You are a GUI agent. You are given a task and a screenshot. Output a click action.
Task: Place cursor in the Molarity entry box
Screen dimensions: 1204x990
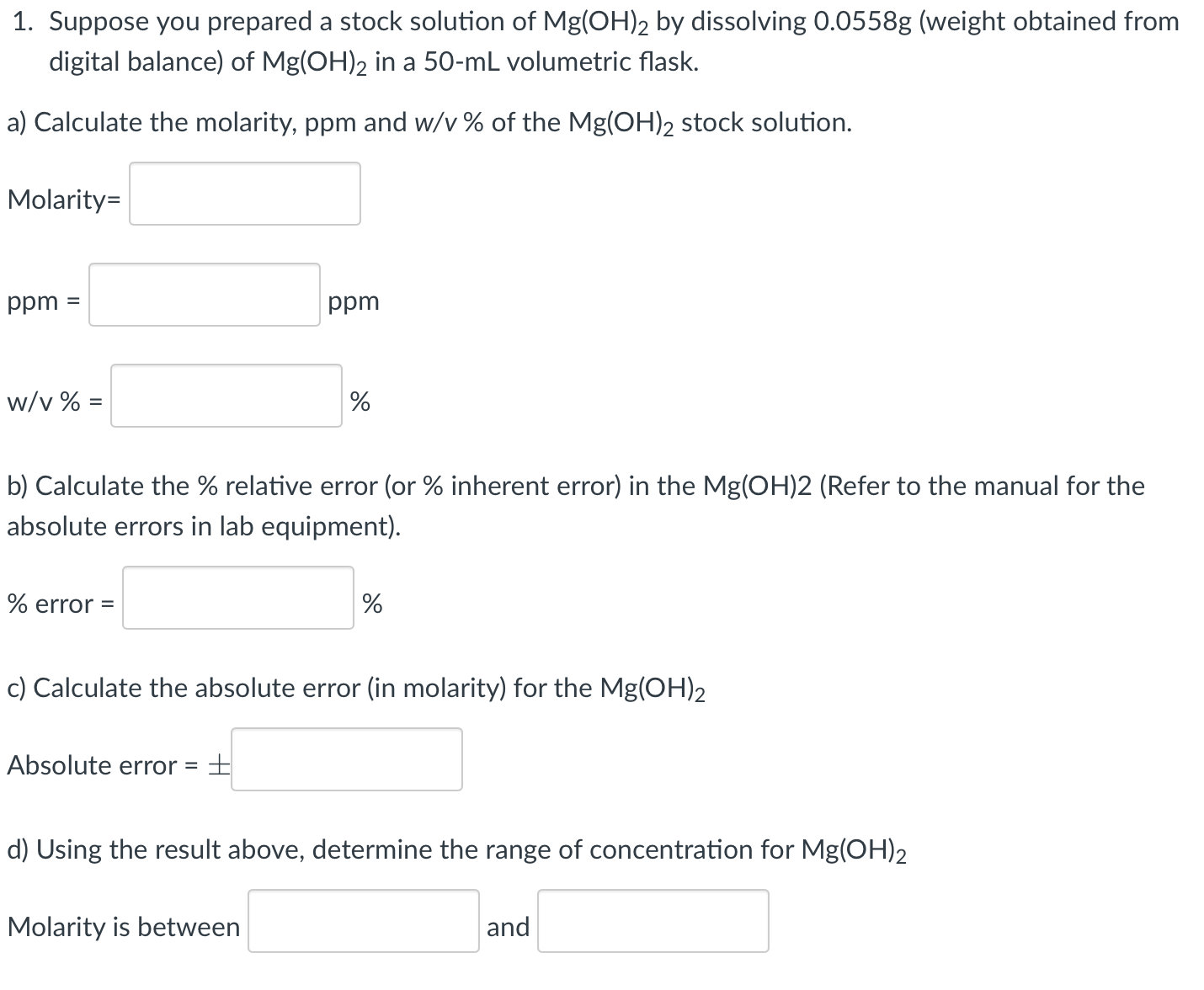pyautogui.click(x=244, y=194)
